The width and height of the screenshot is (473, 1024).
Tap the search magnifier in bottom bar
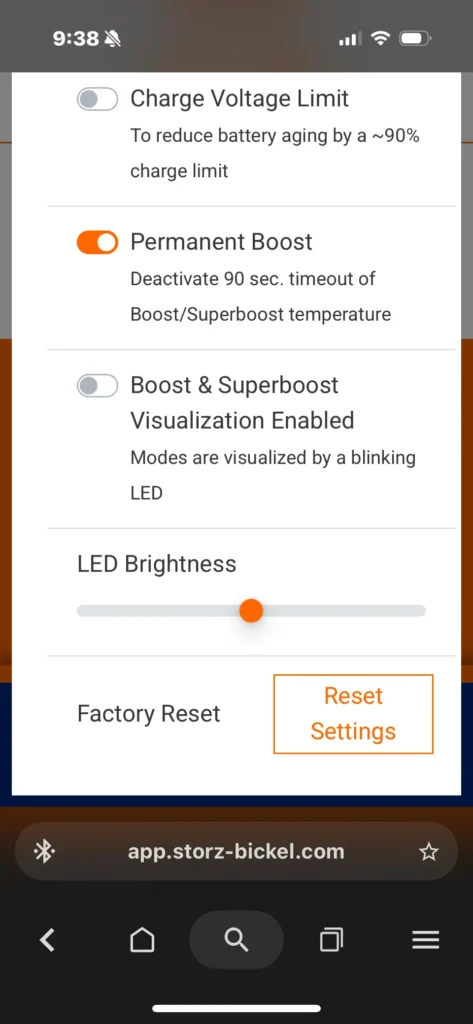click(236, 940)
